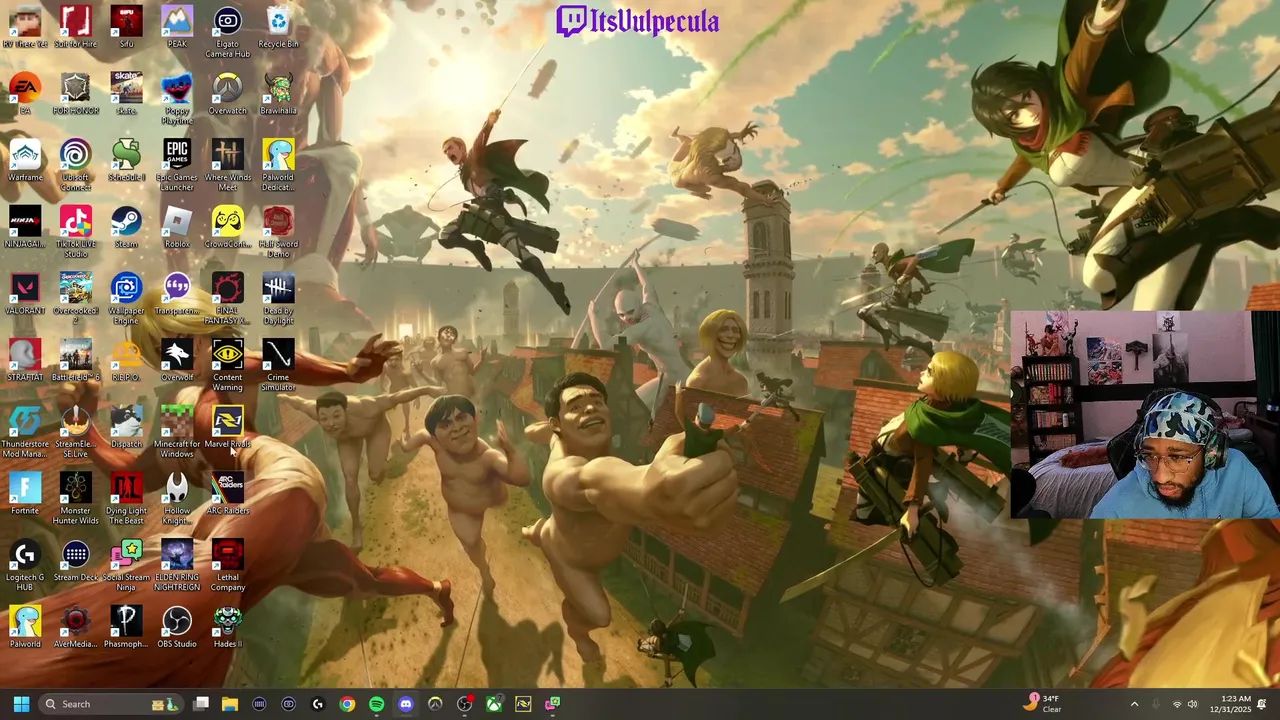The height and width of the screenshot is (720, 1280).
Task: Open the Epic Games Launcher icon
Action: [177, 165]
